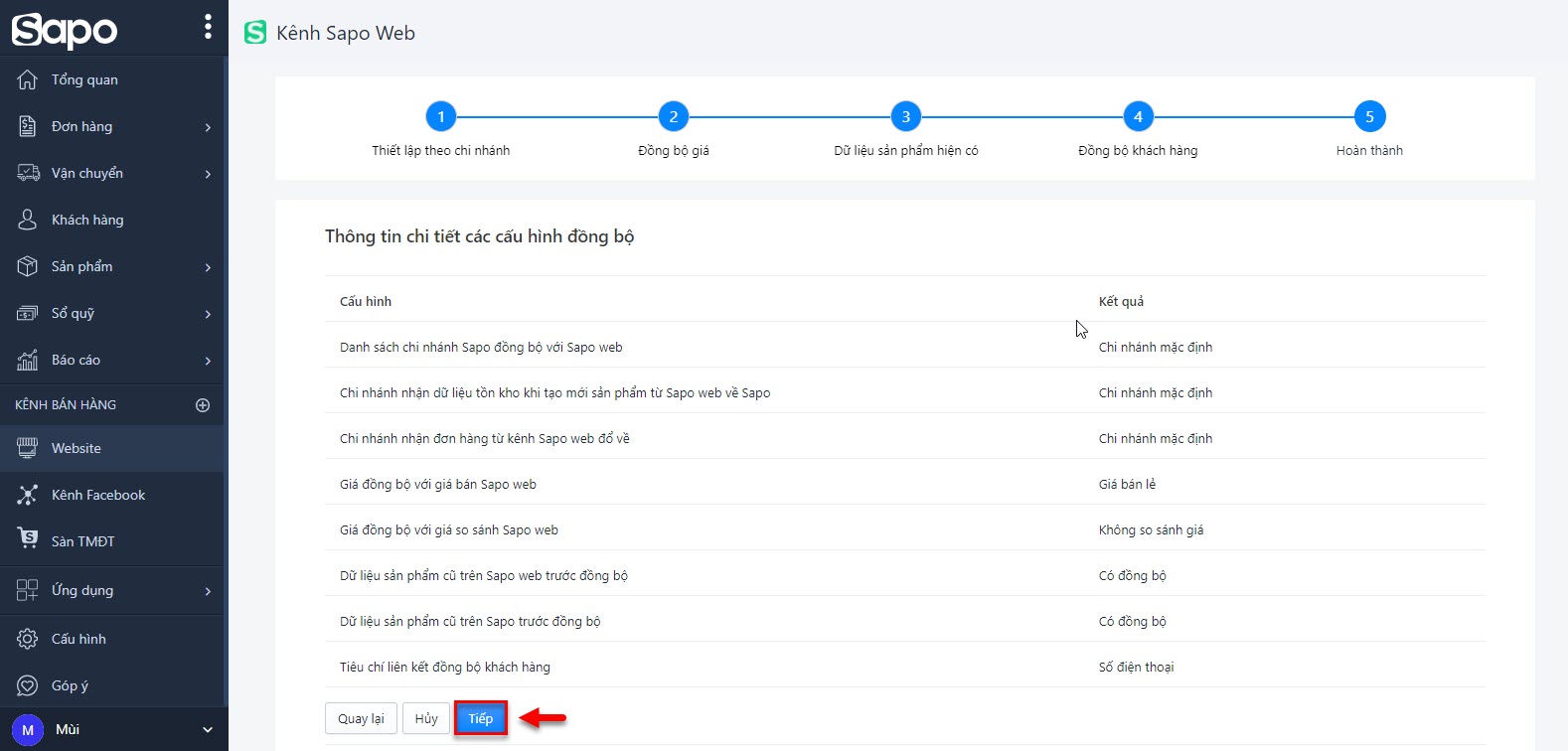Click the Mùi user avatar
This screenshot has width=1568, height=751.
28,730
